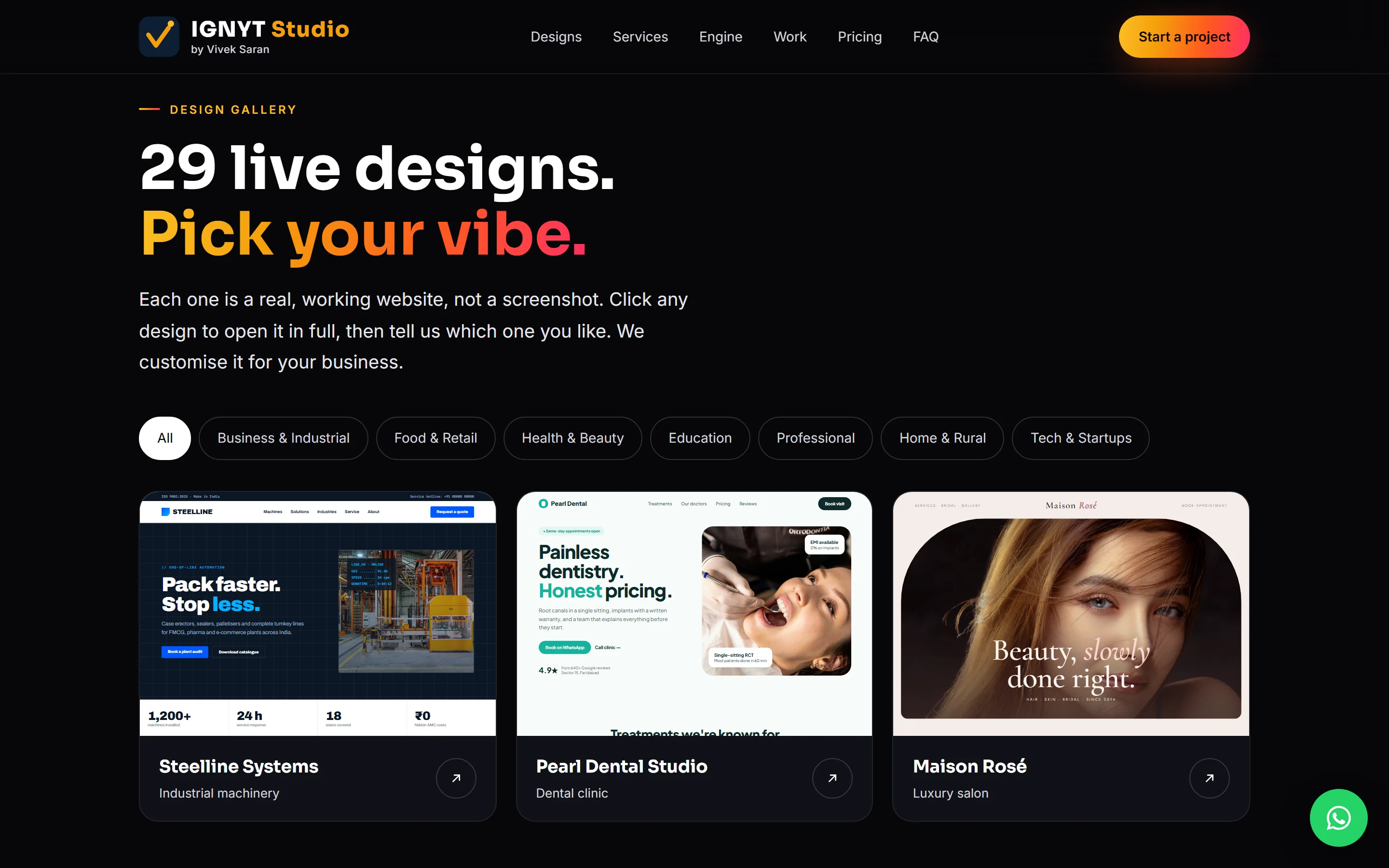Filter by Business & Industrial
The width and height of the screenshot is (1389, 868).
283,438
